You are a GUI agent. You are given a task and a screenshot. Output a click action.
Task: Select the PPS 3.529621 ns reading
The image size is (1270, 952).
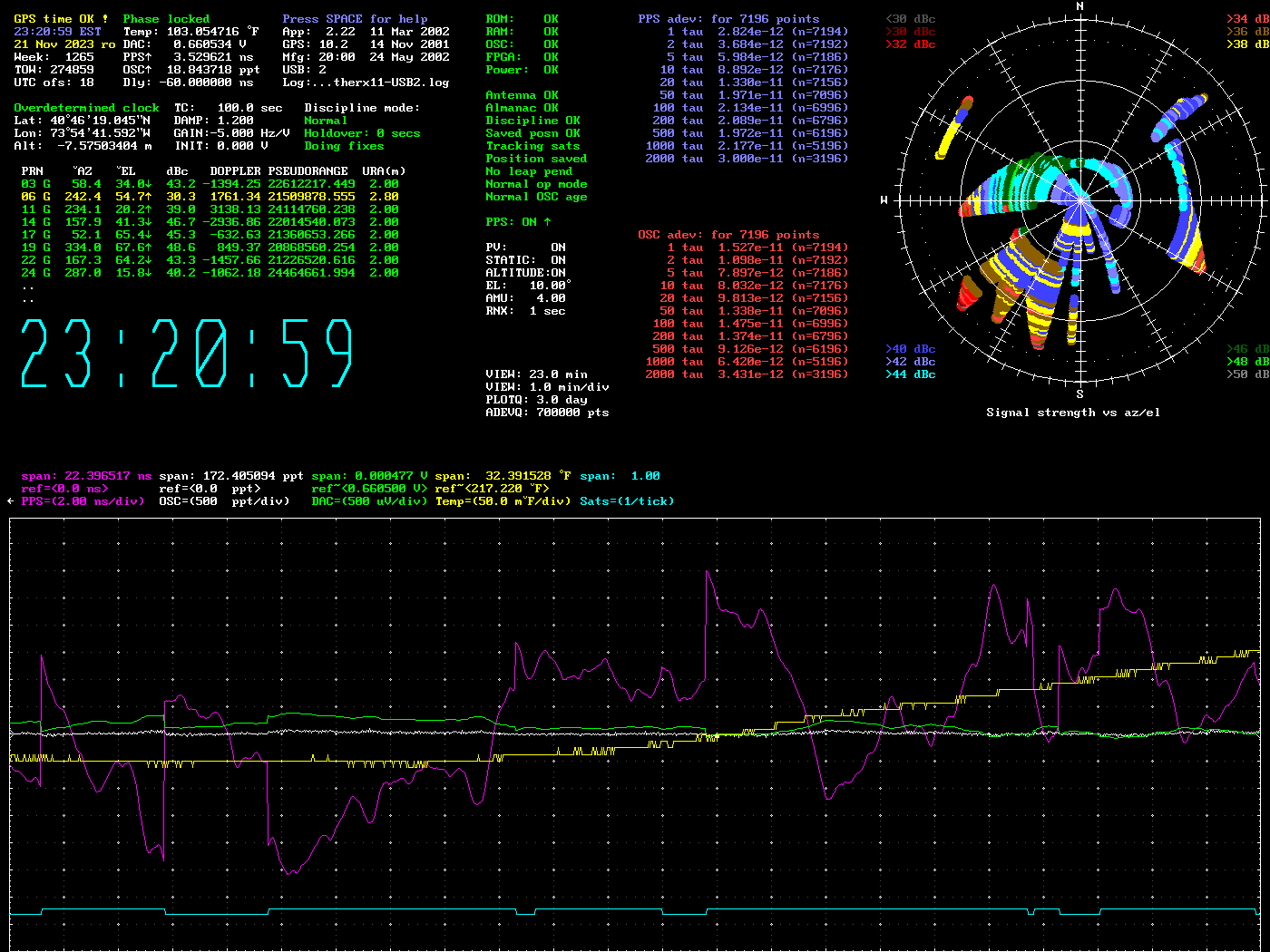[188, 57]
